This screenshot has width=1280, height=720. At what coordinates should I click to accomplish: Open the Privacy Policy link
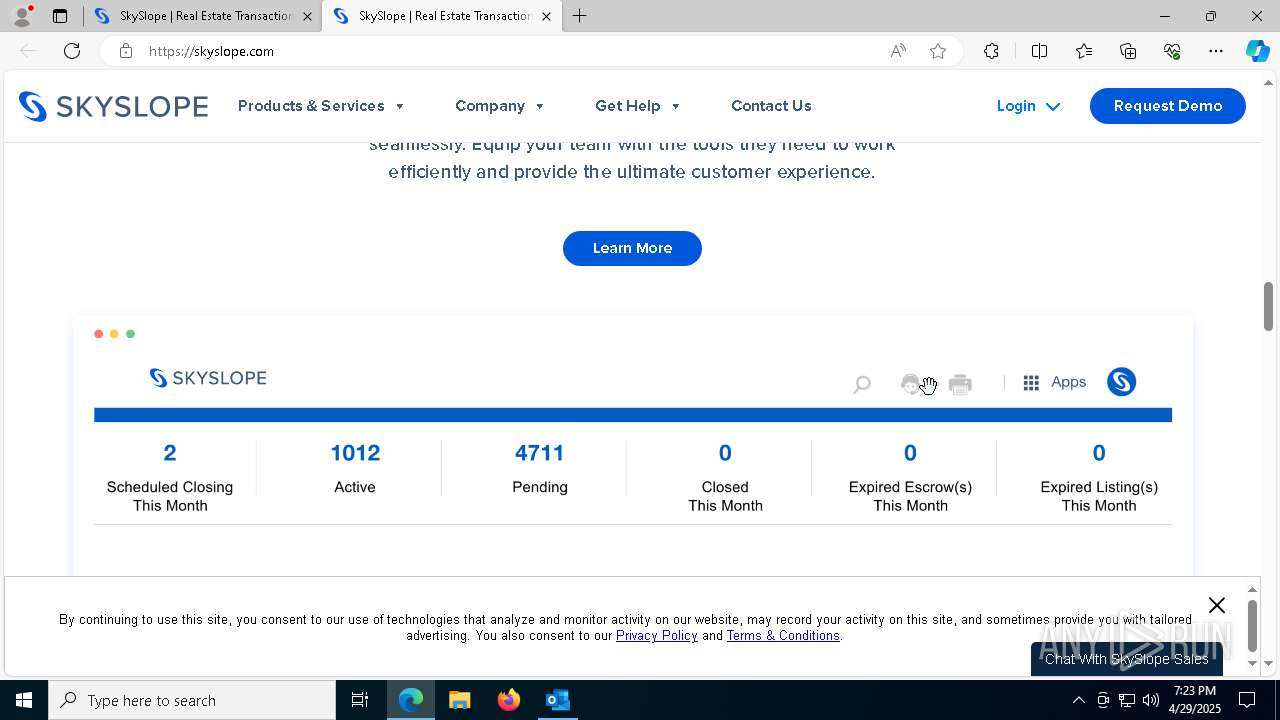[657, 636]
